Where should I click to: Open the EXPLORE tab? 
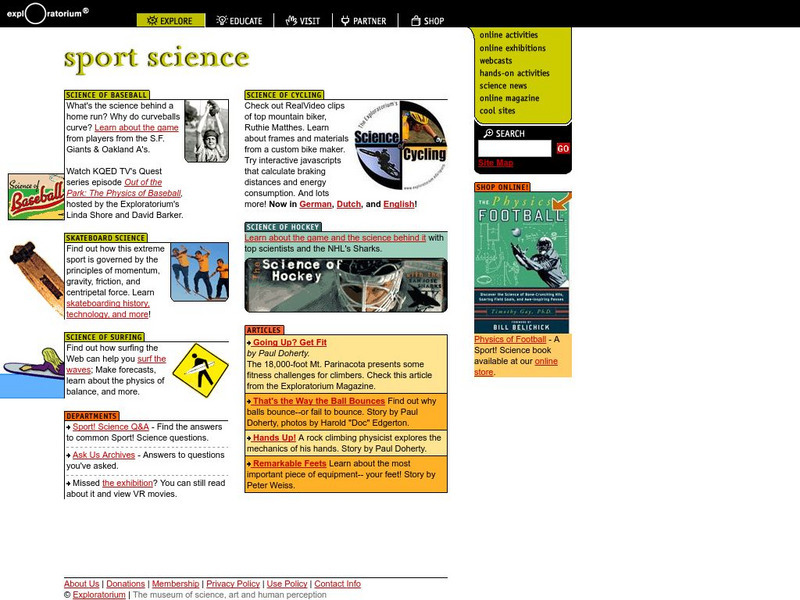[171, 20]
